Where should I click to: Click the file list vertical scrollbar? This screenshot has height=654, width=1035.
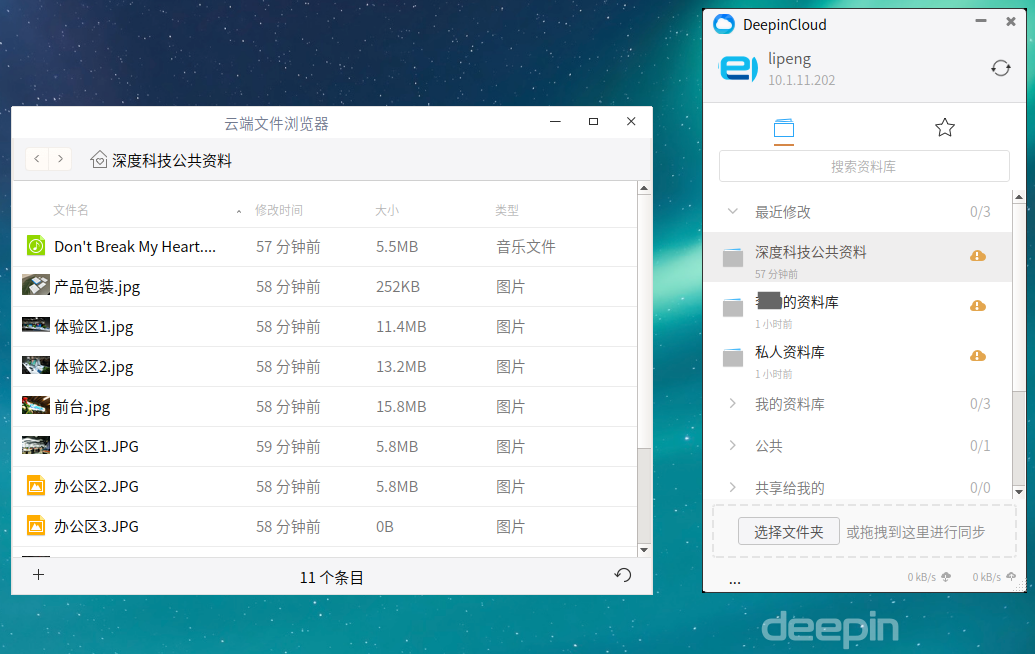point(644,370)
